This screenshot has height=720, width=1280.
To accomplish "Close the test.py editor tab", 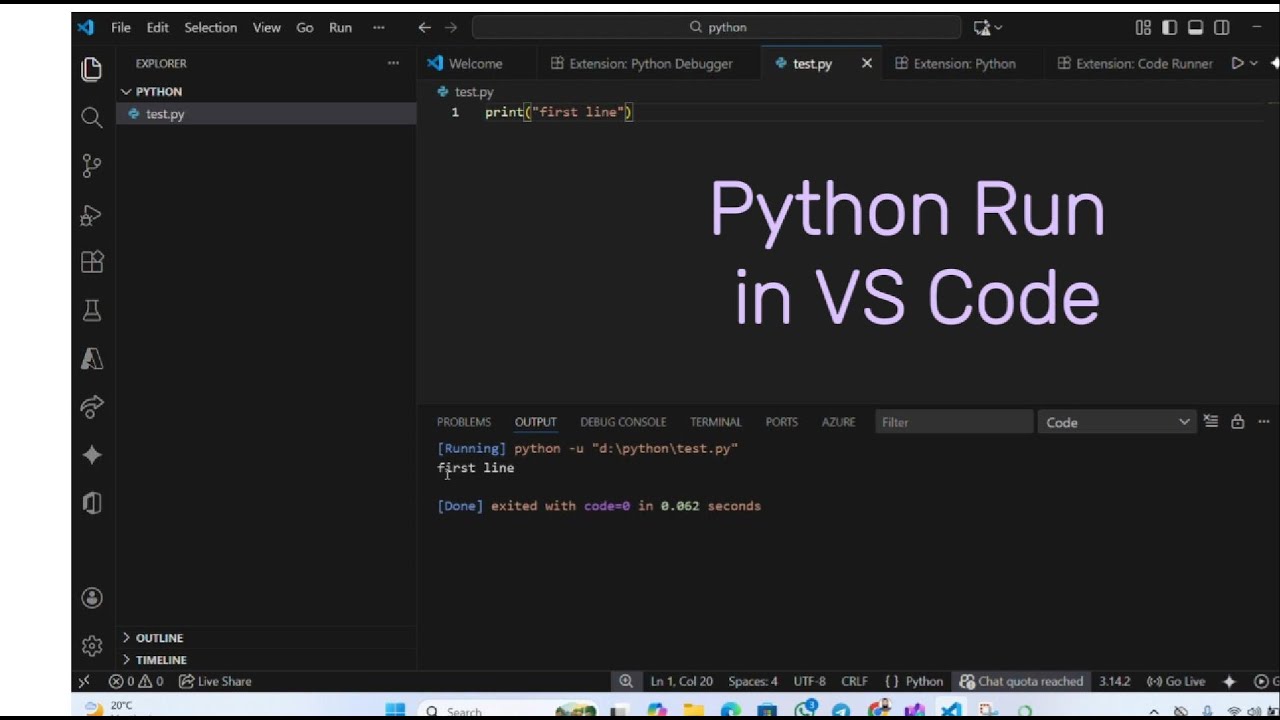I will coord(867,63).
